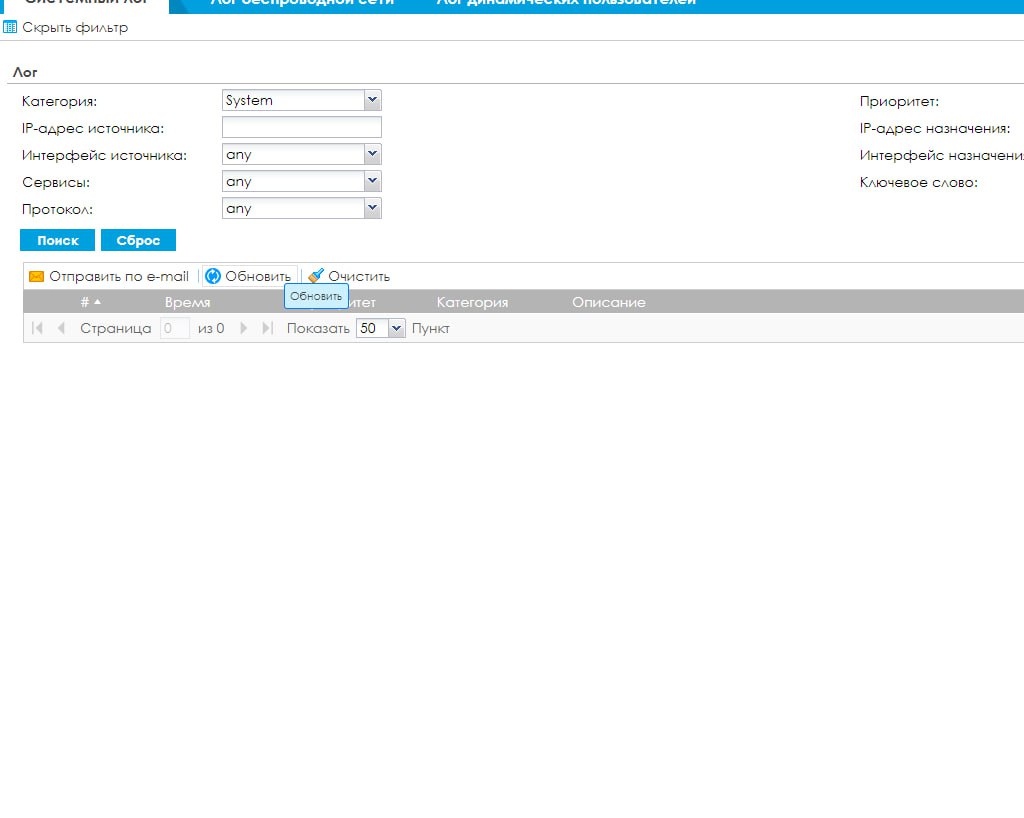Click the page number input field
Viewport: 1024px width, 818px height.
(x=174, y=328)
